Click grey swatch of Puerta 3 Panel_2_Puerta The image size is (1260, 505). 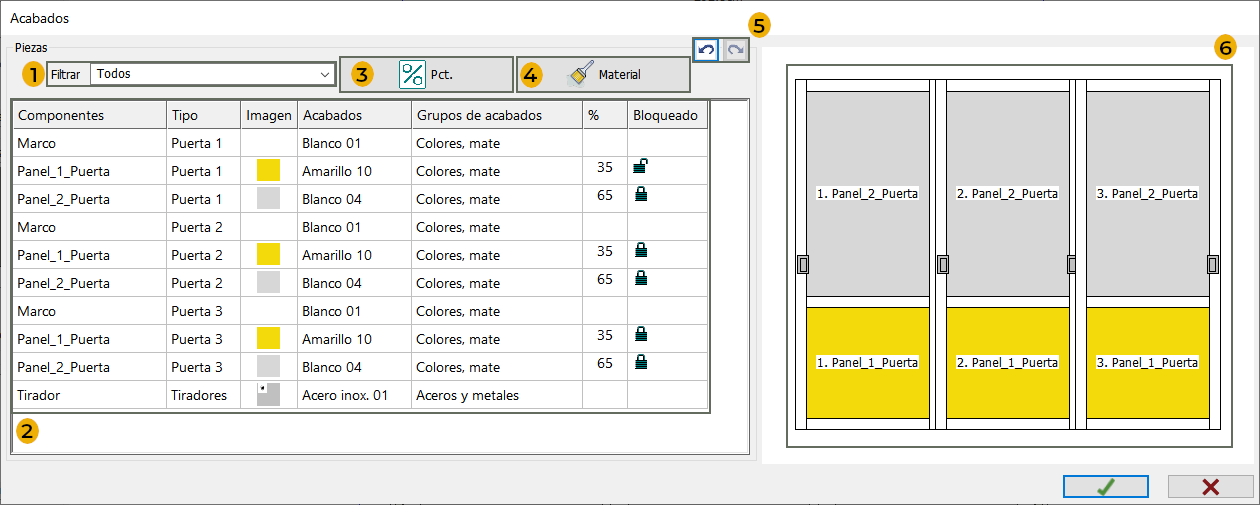pos(268,366)
